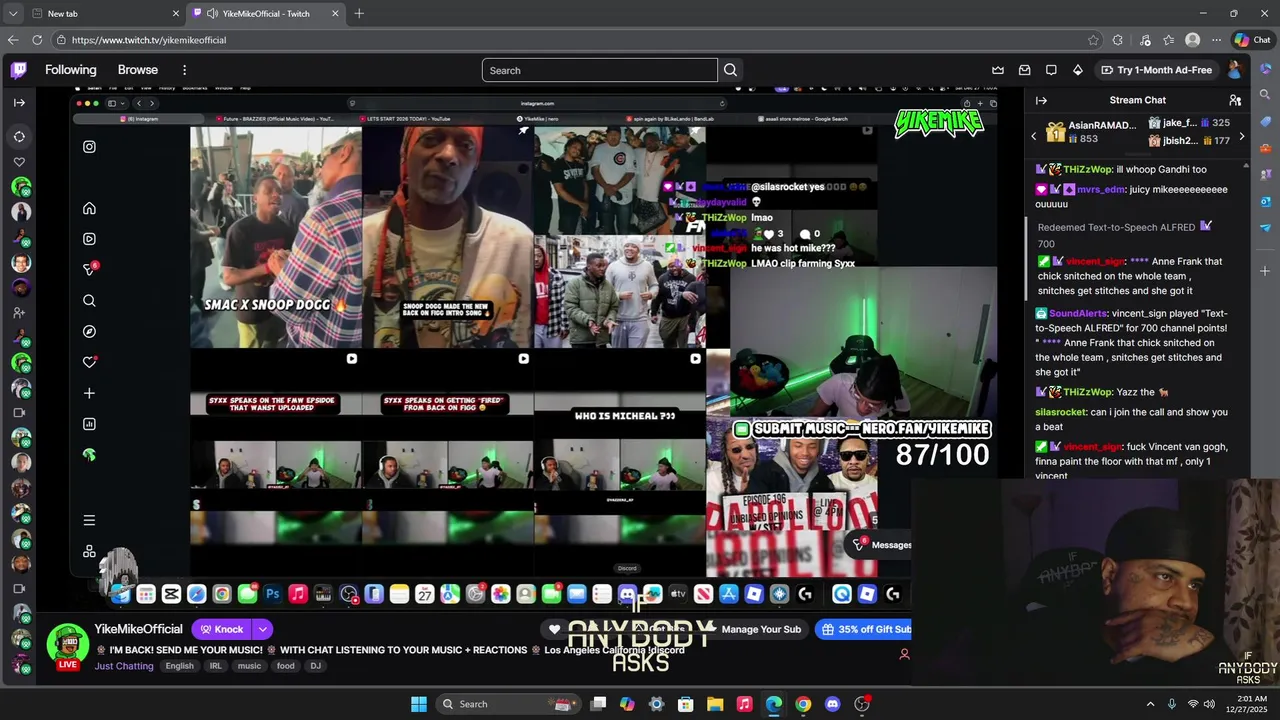Open the media control music icon
This screenshot has height=720, width=1280.
[x=1144, y=40]
